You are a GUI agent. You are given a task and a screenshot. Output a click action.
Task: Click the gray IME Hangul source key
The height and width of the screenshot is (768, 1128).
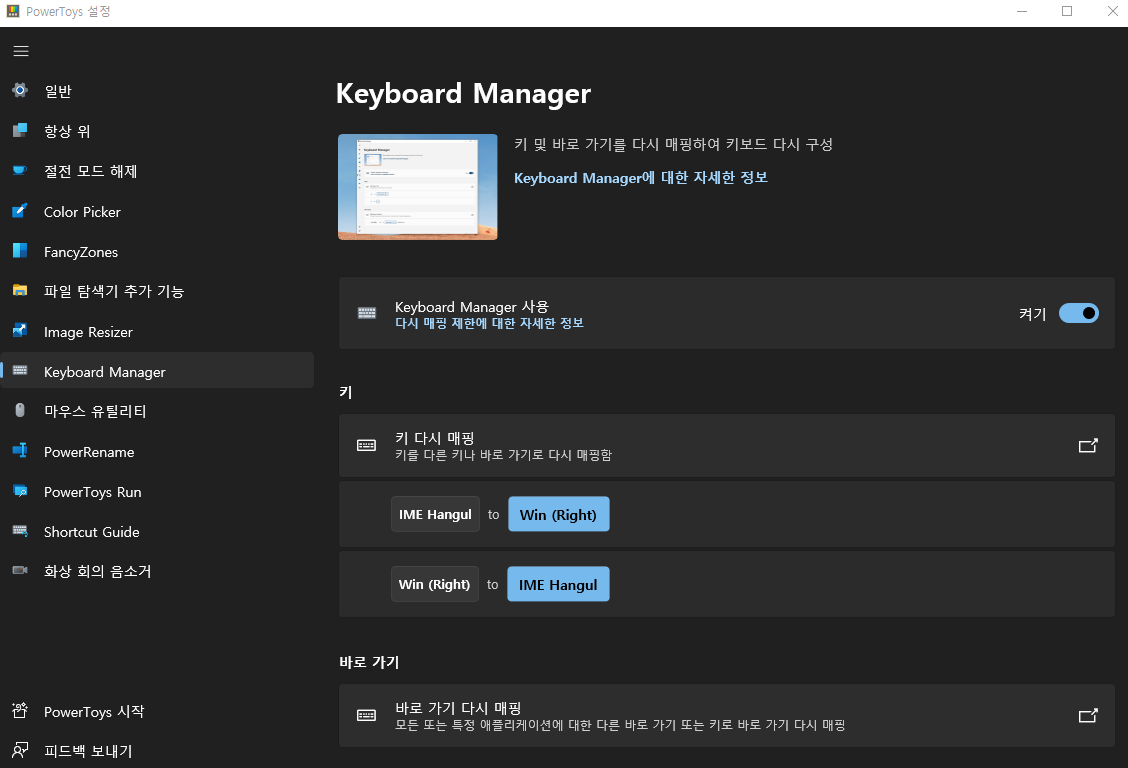click(x=435, y=514)
